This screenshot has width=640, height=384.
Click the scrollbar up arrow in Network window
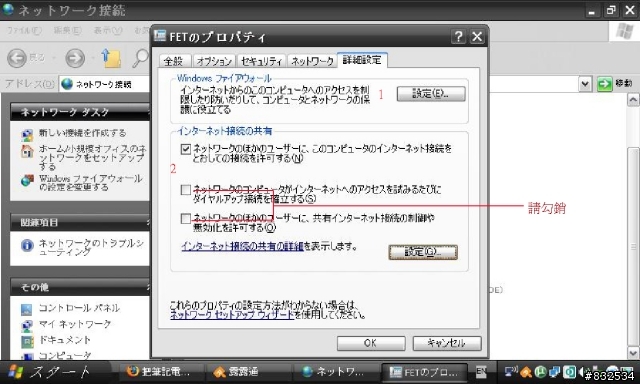pos(633,100)
